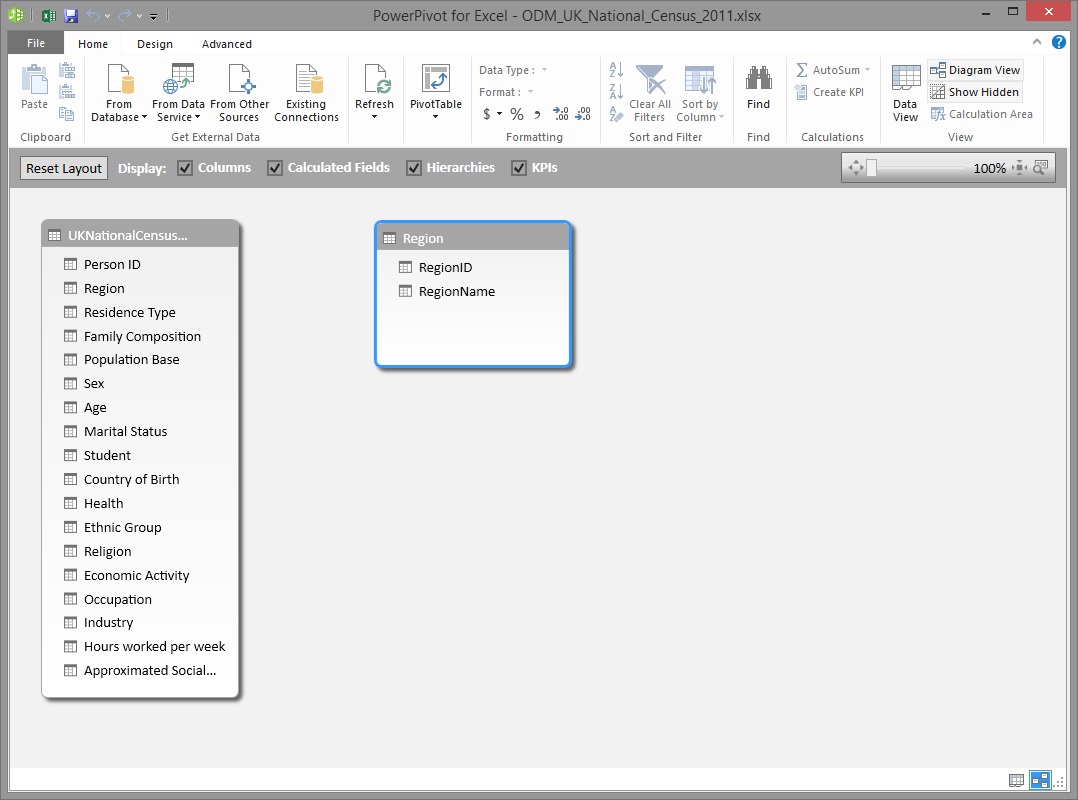The image size is (1078, 800).
Task: Sort Z to A descending
Action: (x=616, y=92)
